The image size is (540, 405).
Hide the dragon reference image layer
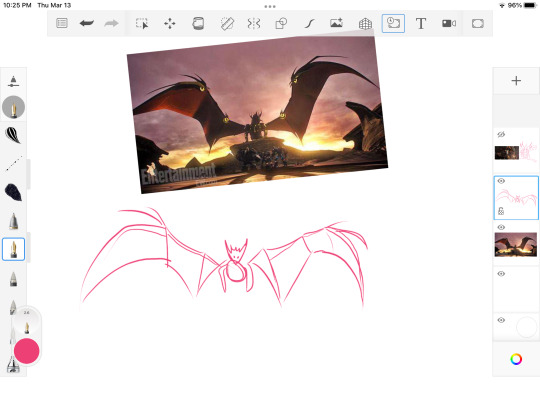(x=501, y=227)
